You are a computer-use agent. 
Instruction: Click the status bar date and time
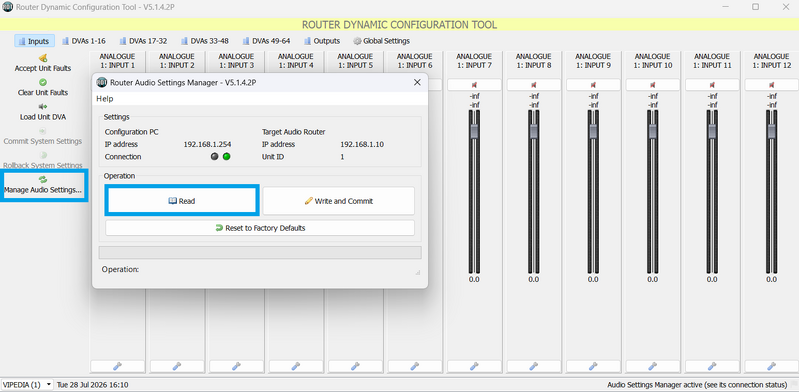click(92, 385)
